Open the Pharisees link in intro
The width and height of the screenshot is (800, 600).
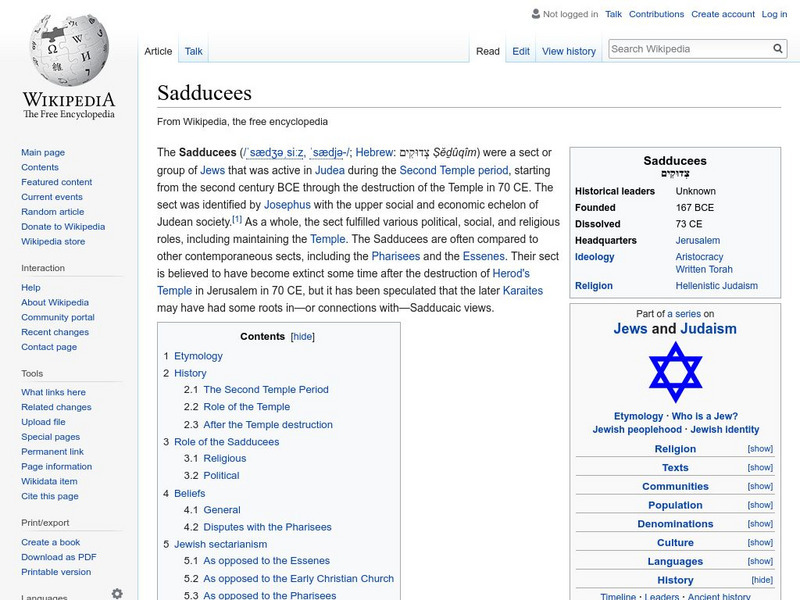[395, 256]
